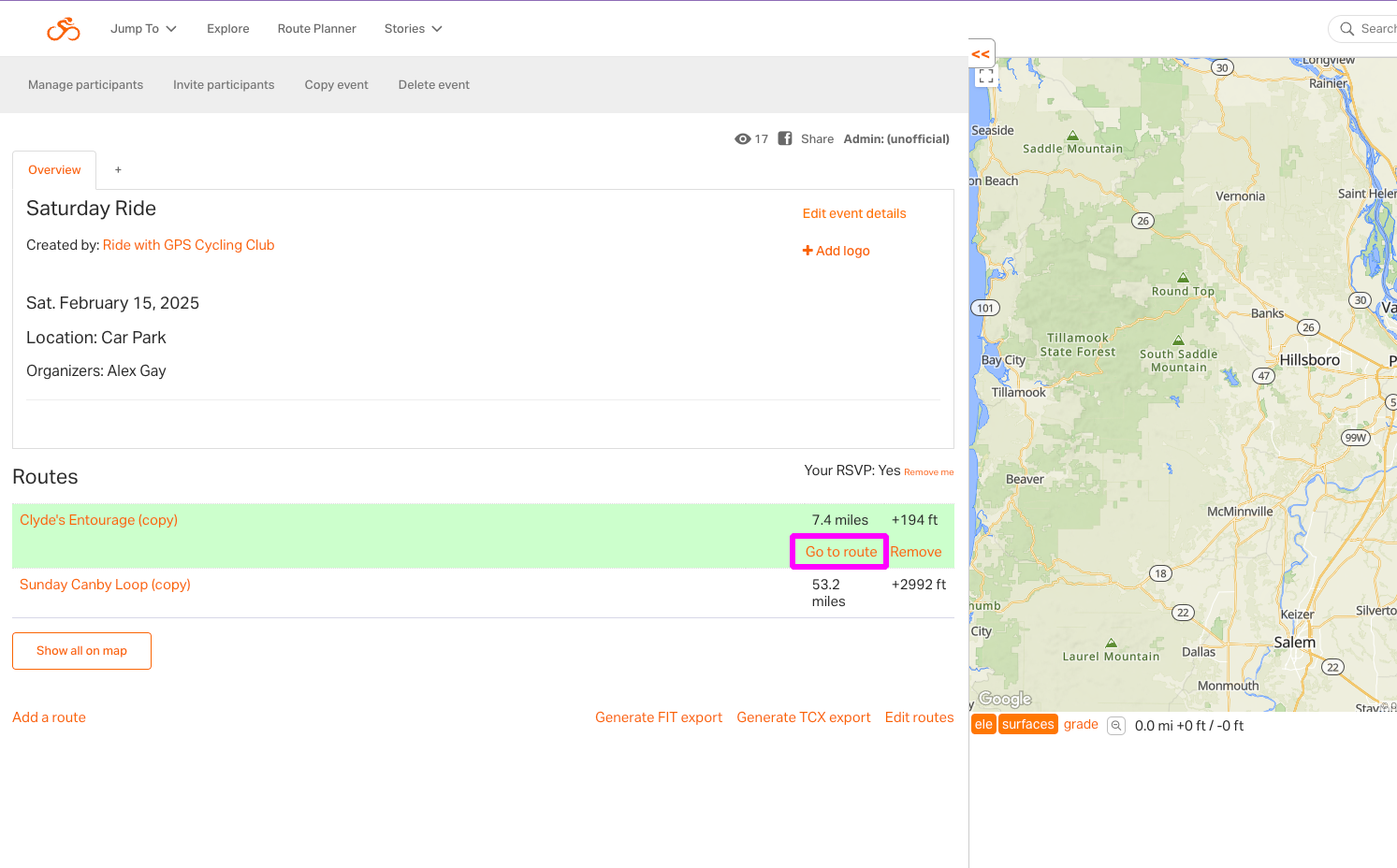Viewport: 1397px width, 868px height.
Task: Open Edit event details
Action: click(854, 214)
